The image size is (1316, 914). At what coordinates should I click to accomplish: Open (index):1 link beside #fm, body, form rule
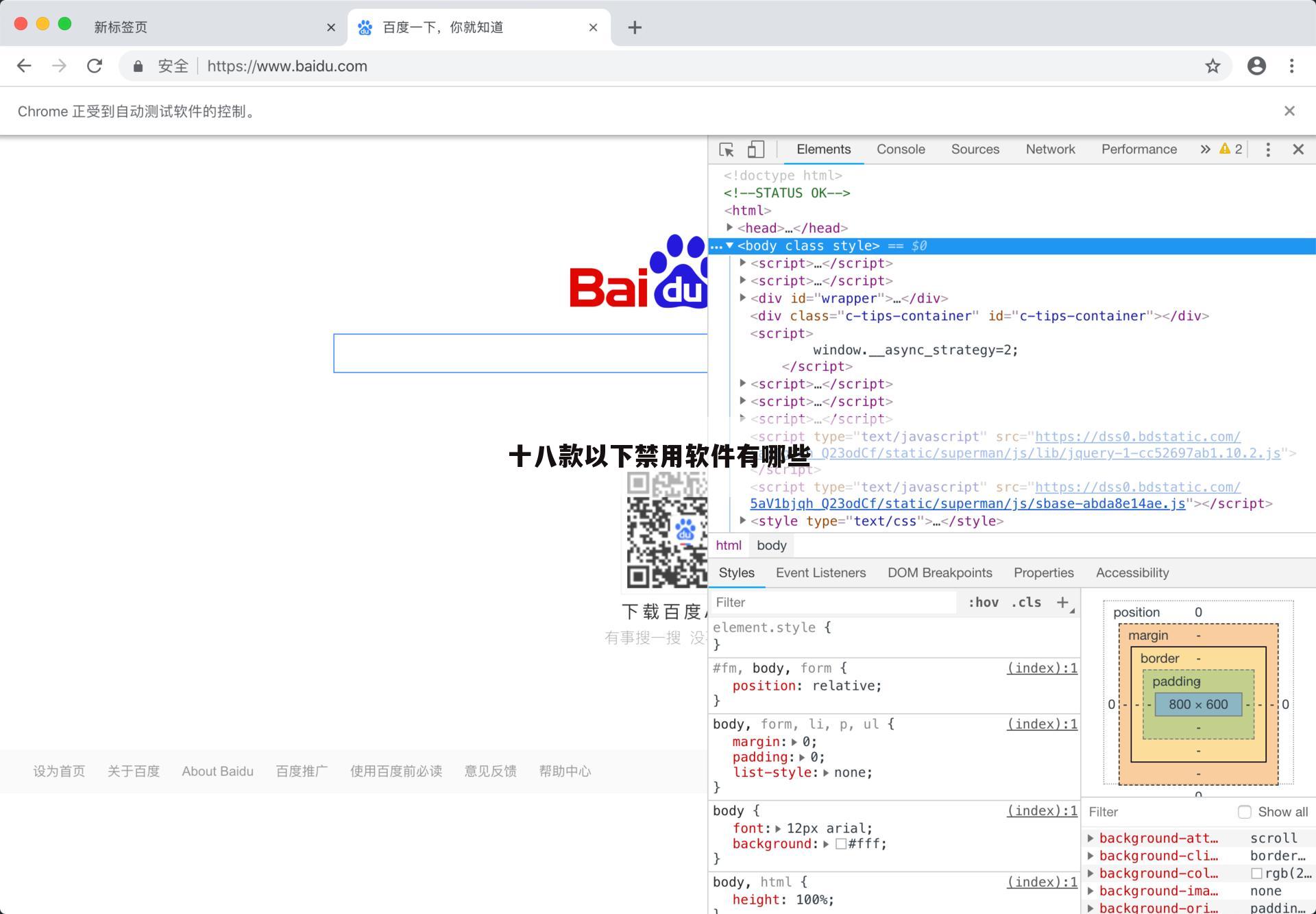[1042, 668]
